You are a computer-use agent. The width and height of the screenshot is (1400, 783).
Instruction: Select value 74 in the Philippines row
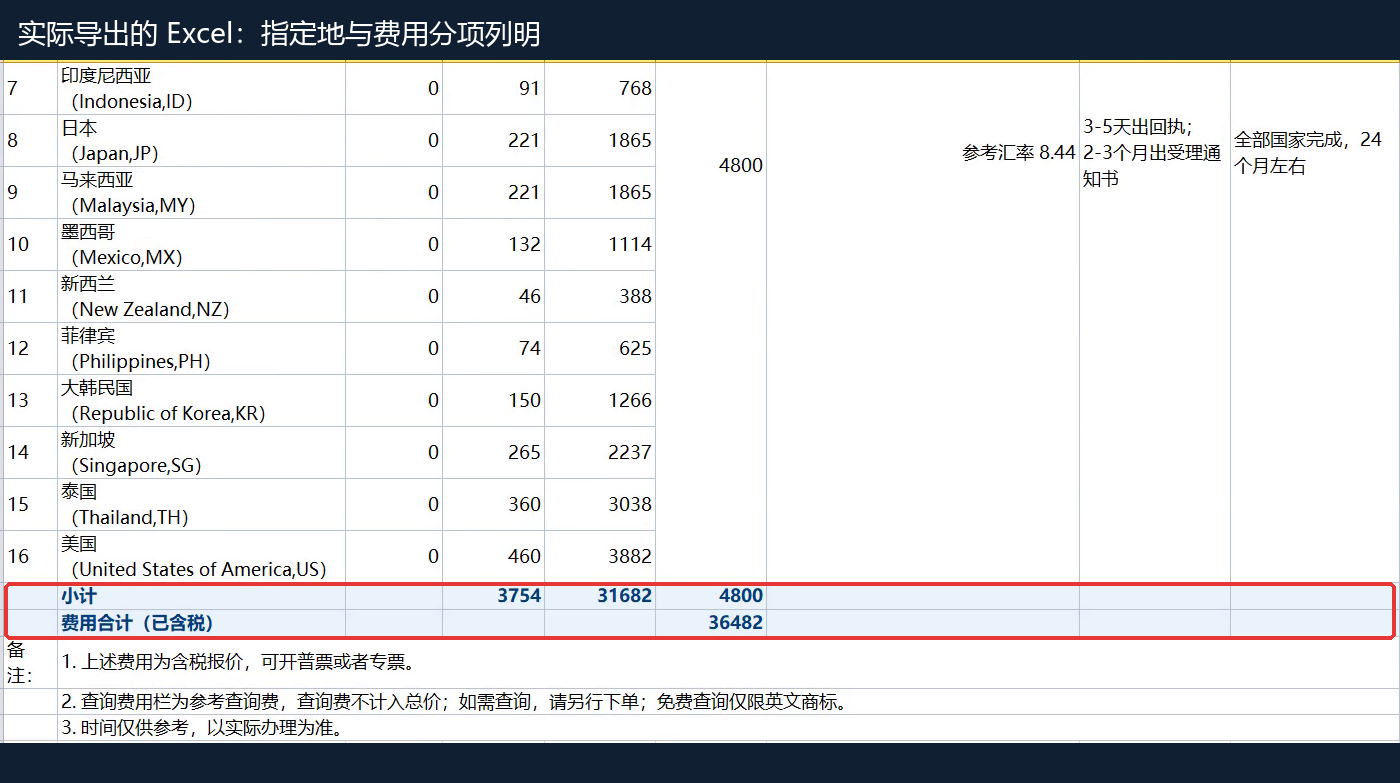pos(494,348)
